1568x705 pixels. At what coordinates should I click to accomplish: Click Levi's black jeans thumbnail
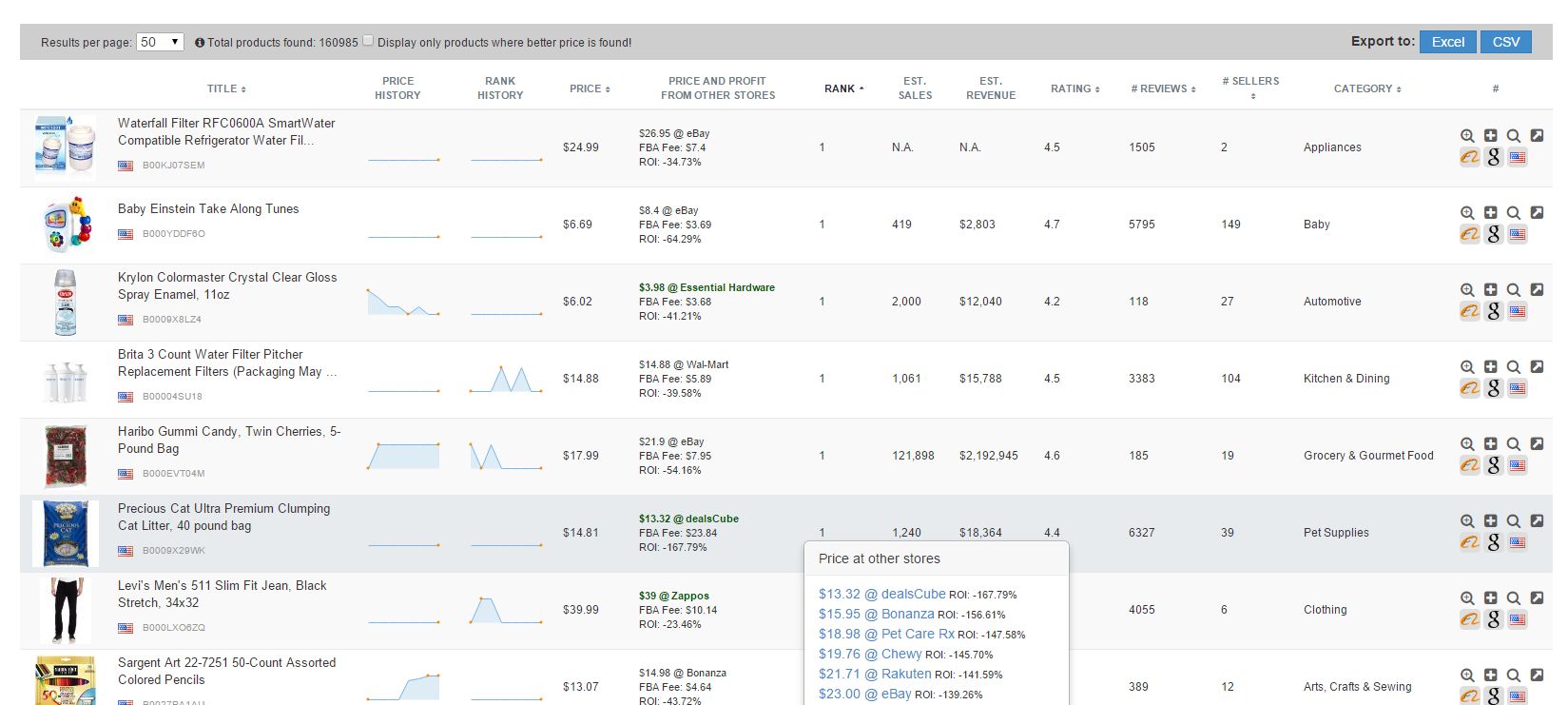pos(65,611)
